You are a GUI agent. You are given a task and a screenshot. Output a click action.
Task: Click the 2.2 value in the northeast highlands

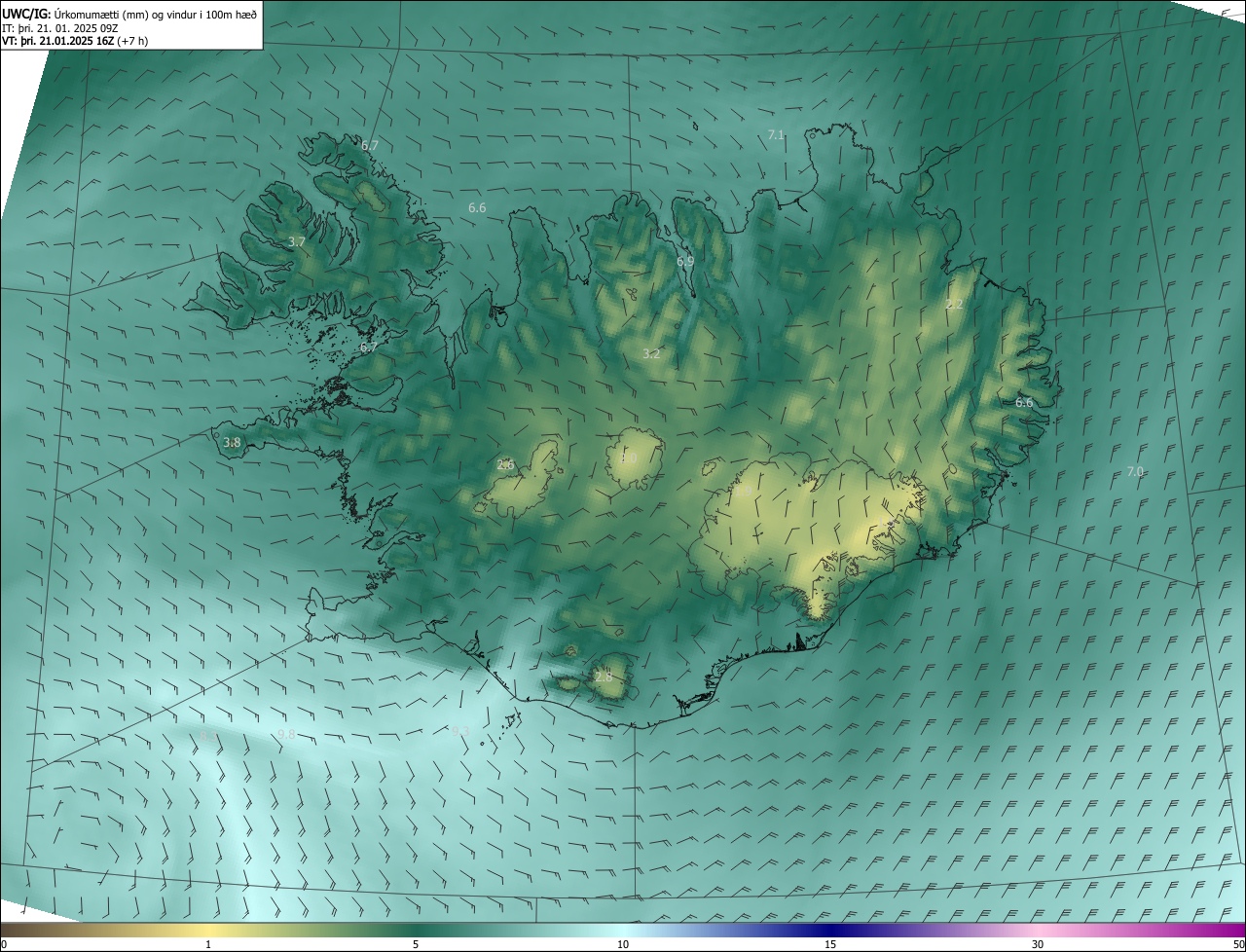click(954, 305)
